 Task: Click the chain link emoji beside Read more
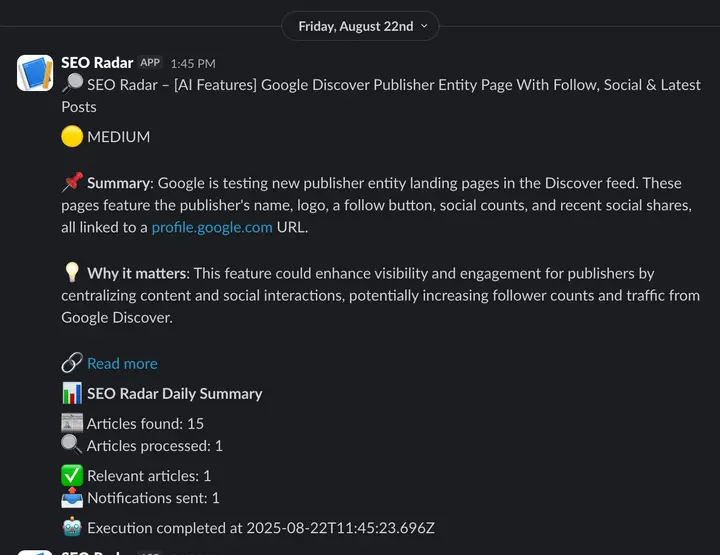[x=72, y=363]
